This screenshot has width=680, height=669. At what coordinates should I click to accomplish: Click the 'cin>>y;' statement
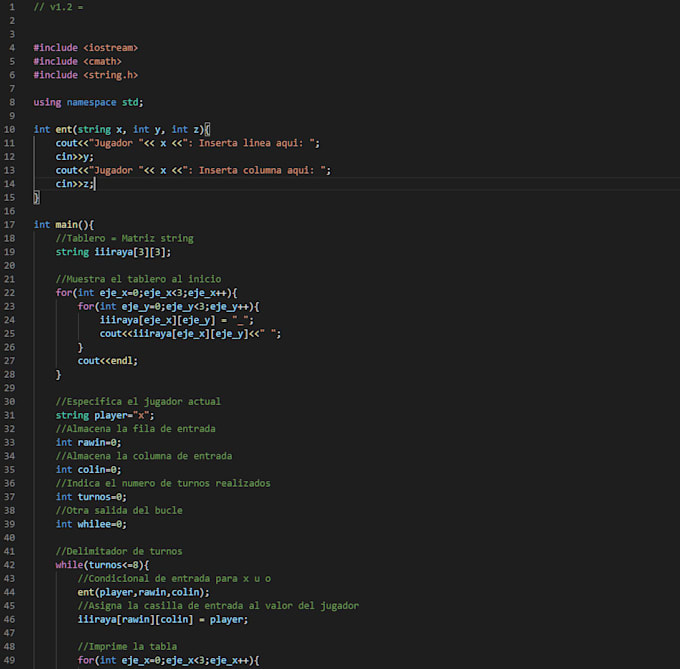point(74,157)
